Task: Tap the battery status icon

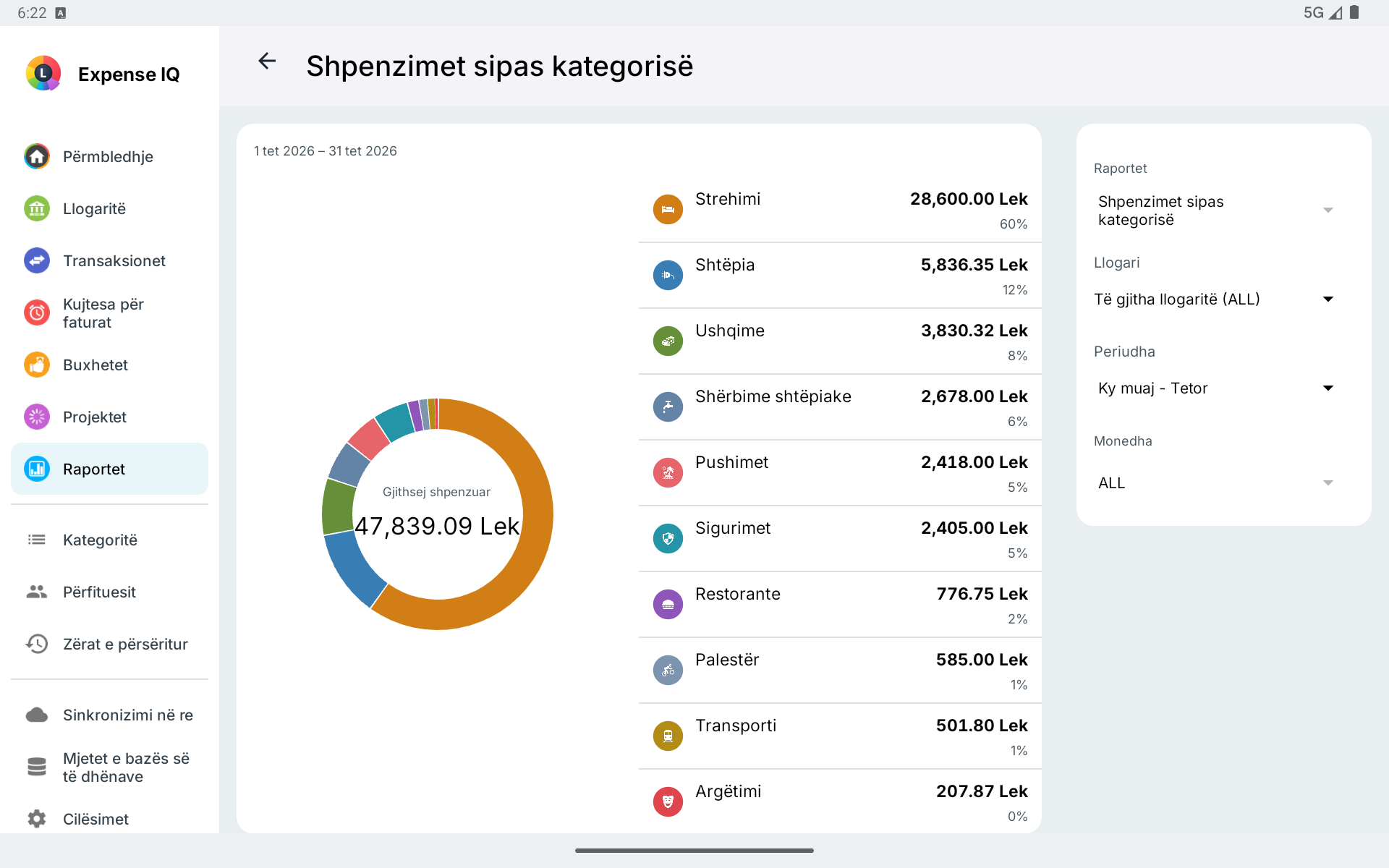Action: [1354, 12]
